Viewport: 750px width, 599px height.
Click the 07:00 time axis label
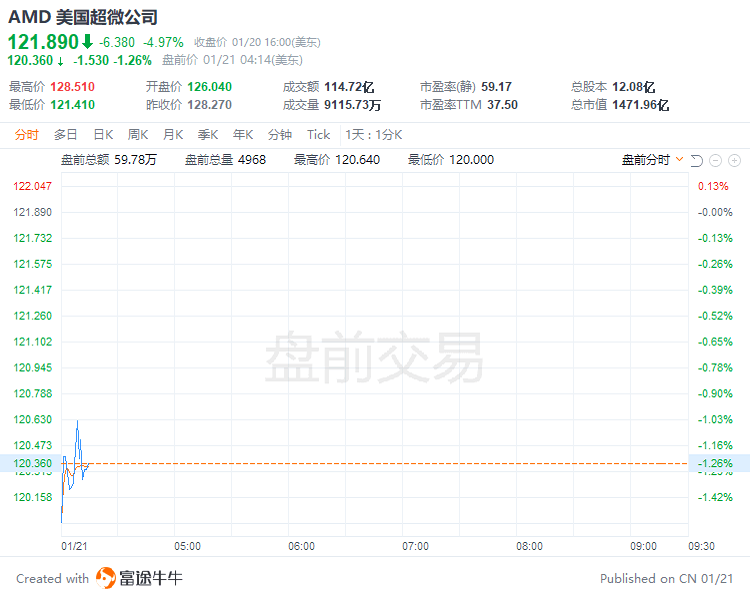pyautogui.click(x=415, y=546)
